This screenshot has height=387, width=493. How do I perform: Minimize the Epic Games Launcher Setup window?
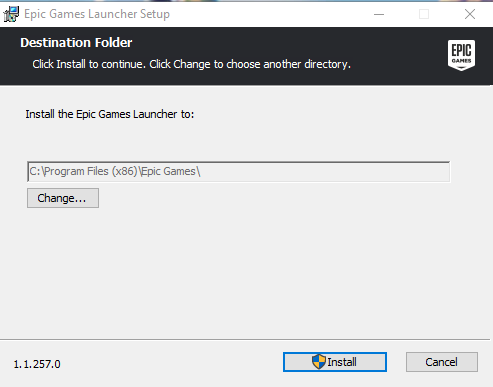coord(379,14)
